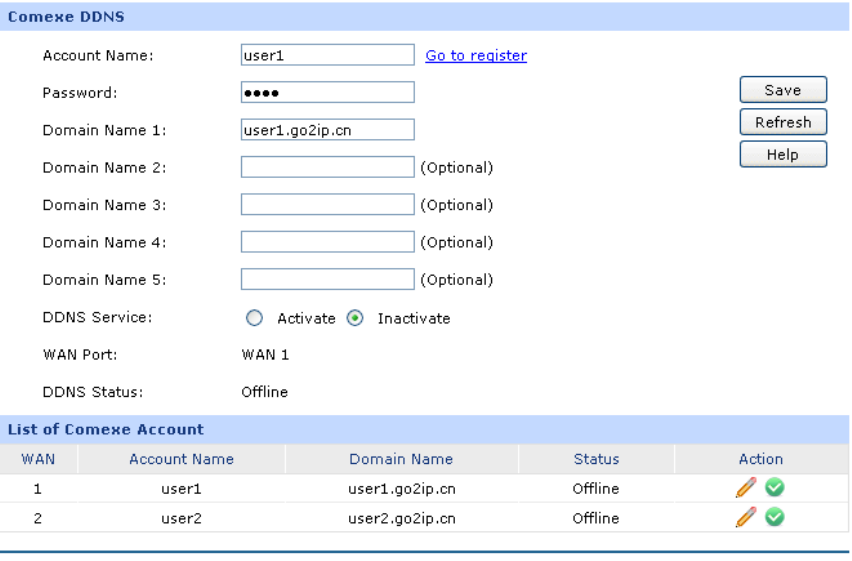Click the edit pencil icon for user1
852x561 pixels.
745,489
